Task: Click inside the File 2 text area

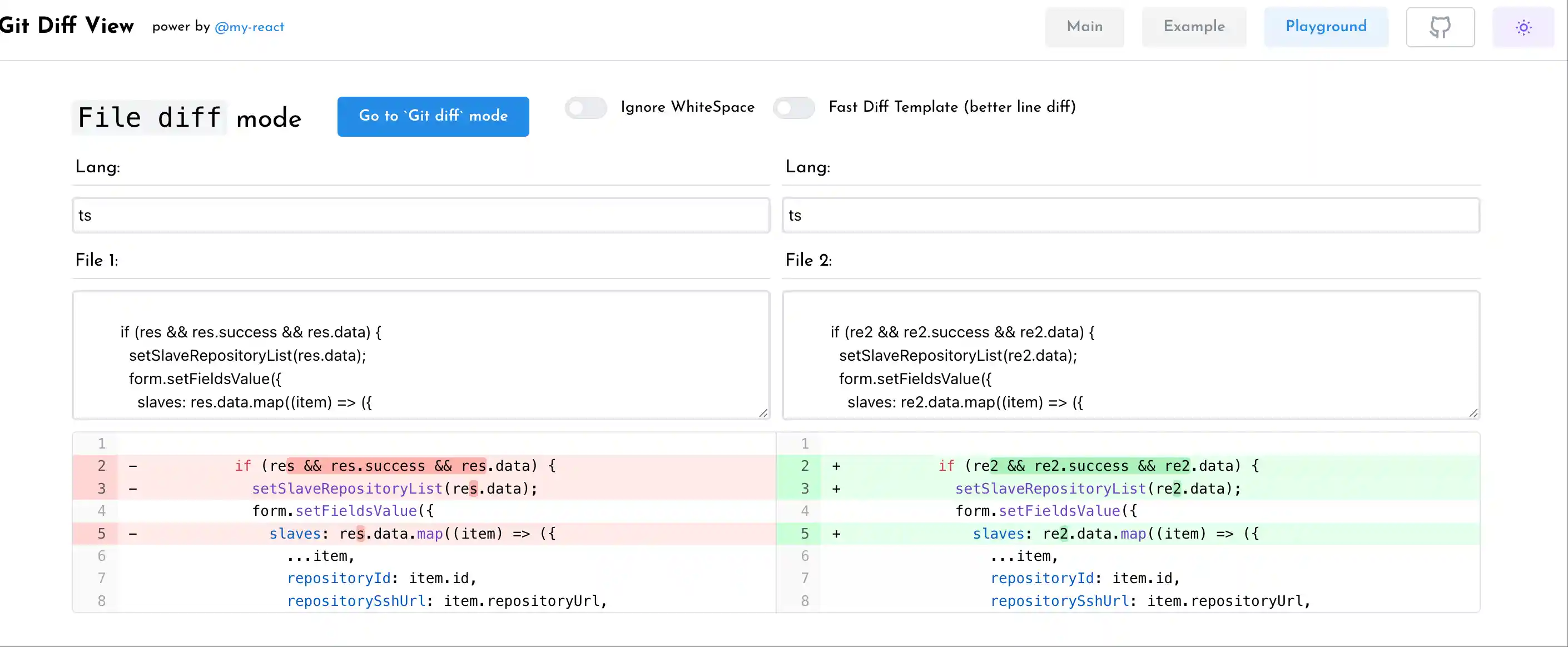Action: tap(1130, 355)
